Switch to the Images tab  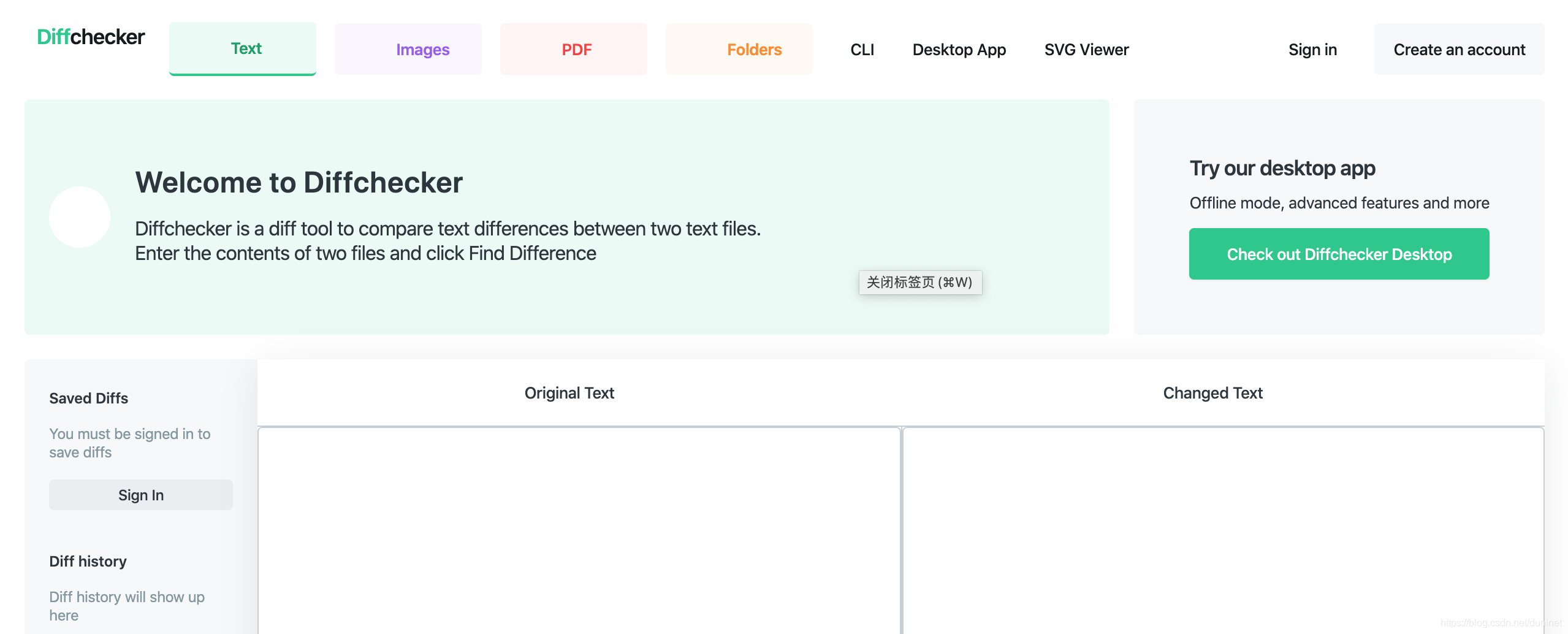[408, 49]
